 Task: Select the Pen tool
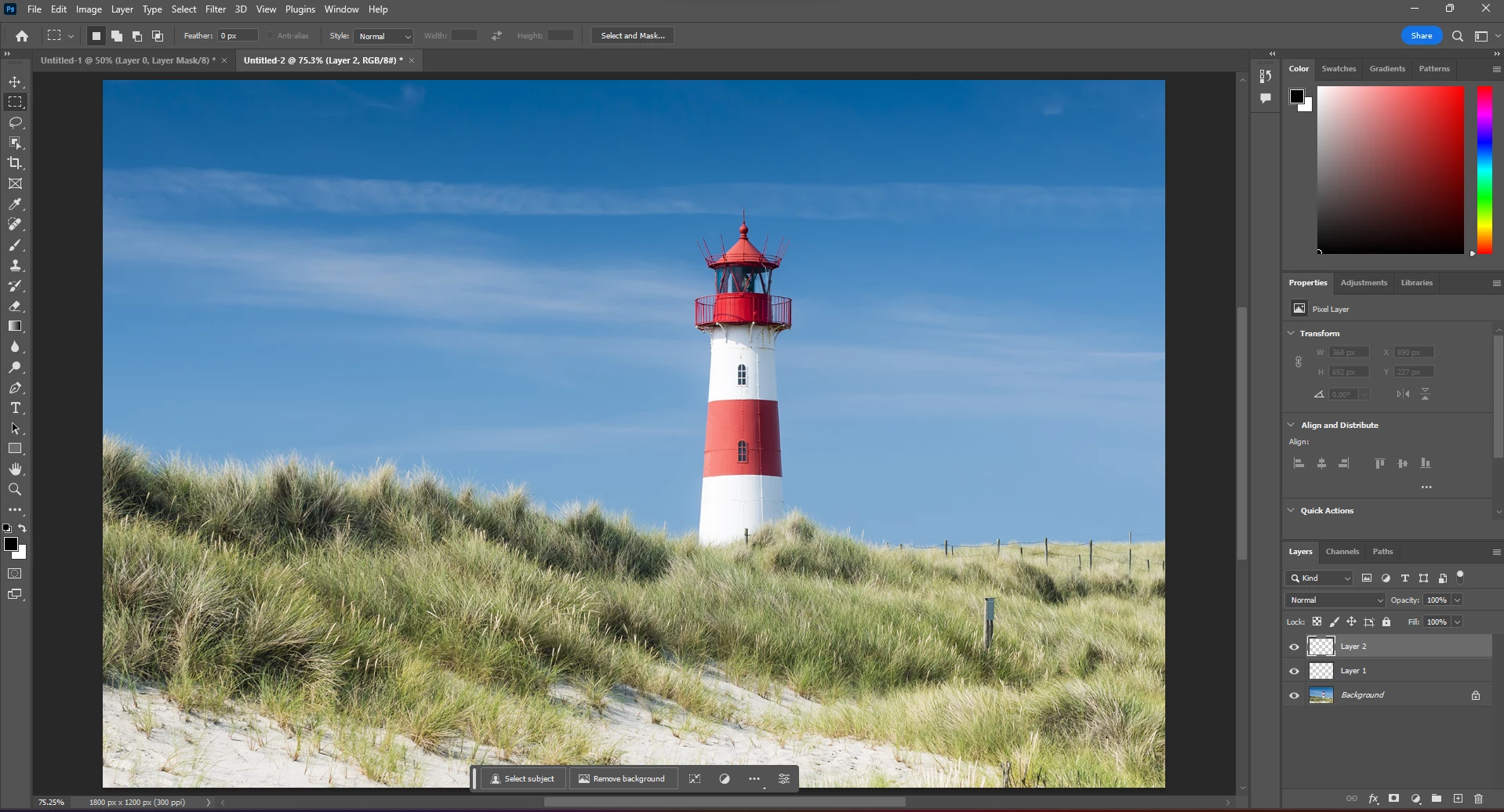click(x=15, y=387)
